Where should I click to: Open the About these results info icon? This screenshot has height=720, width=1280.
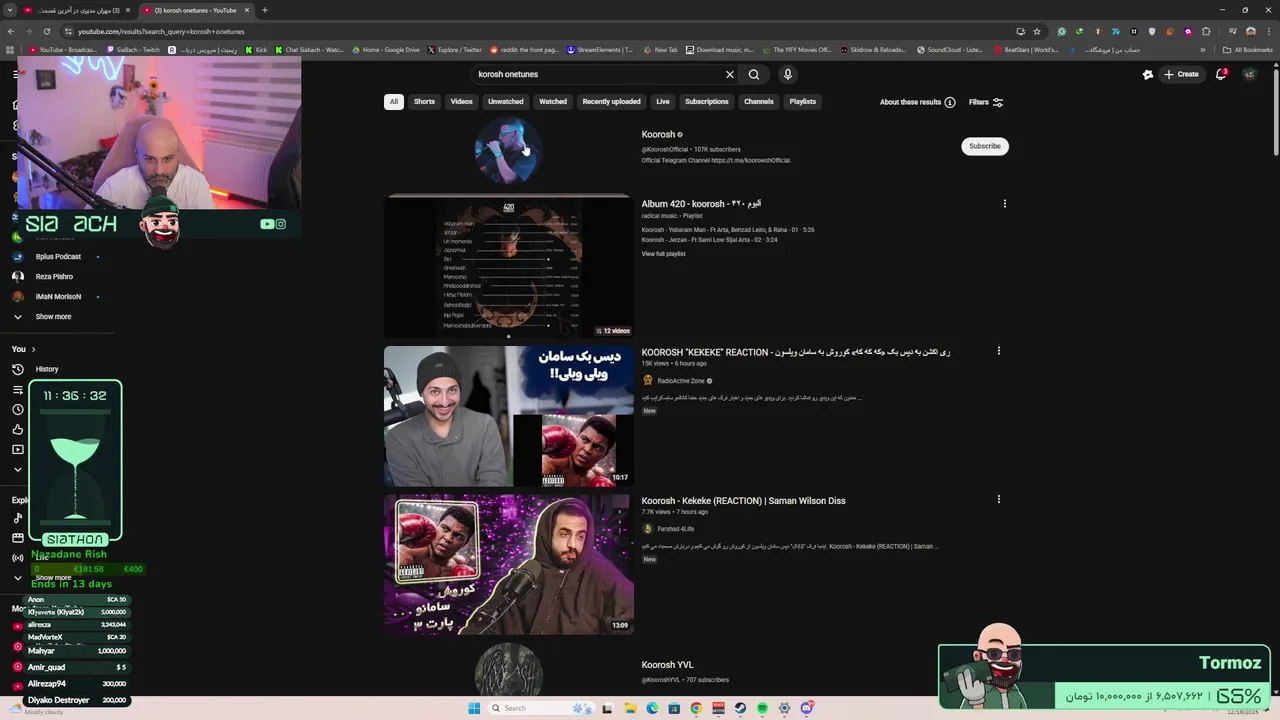[950, 102]
